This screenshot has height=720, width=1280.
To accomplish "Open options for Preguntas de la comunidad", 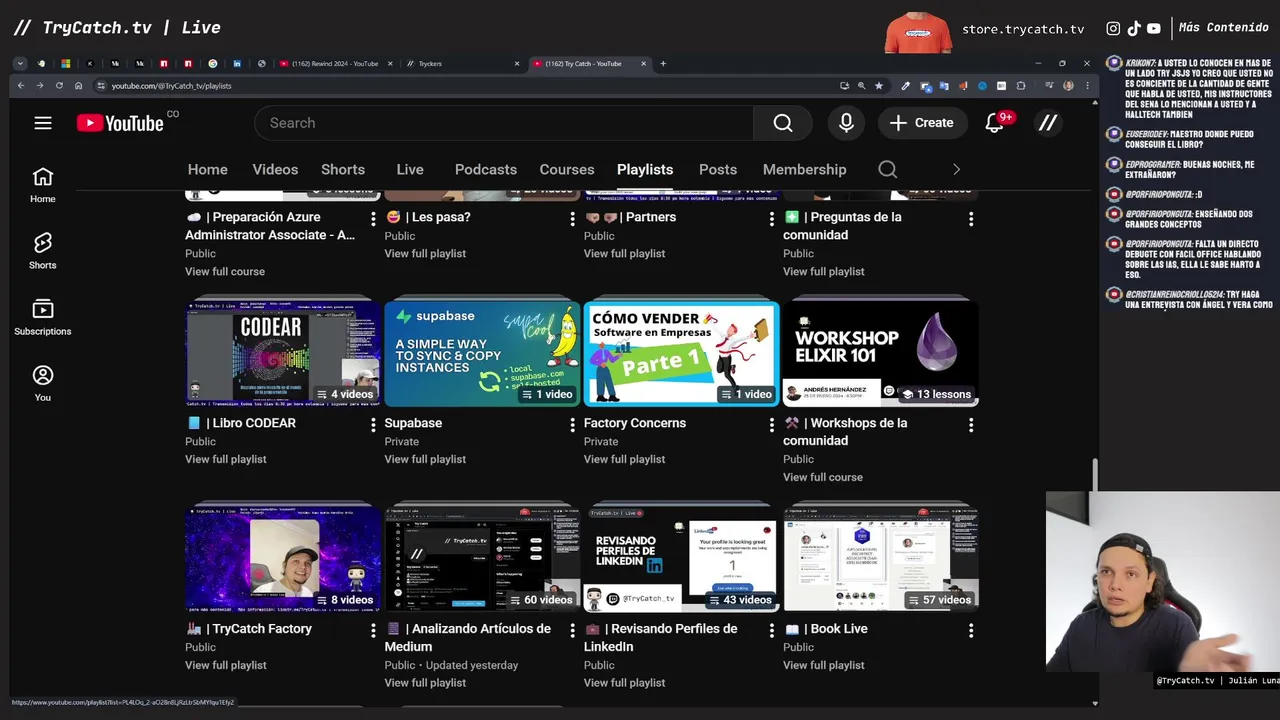I will coord(970,218).
